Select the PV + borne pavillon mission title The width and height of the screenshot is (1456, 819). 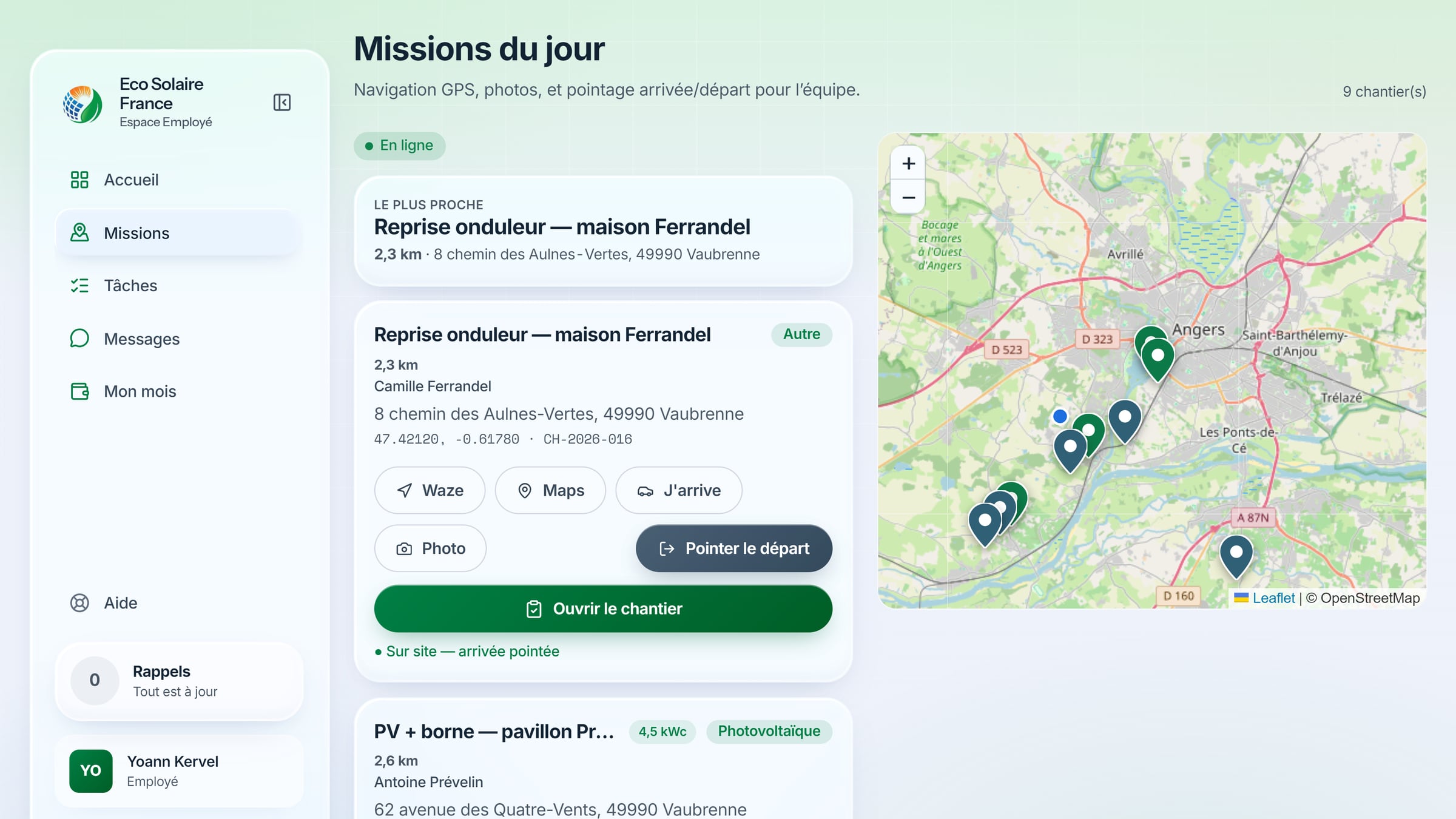tap(494, 732)
